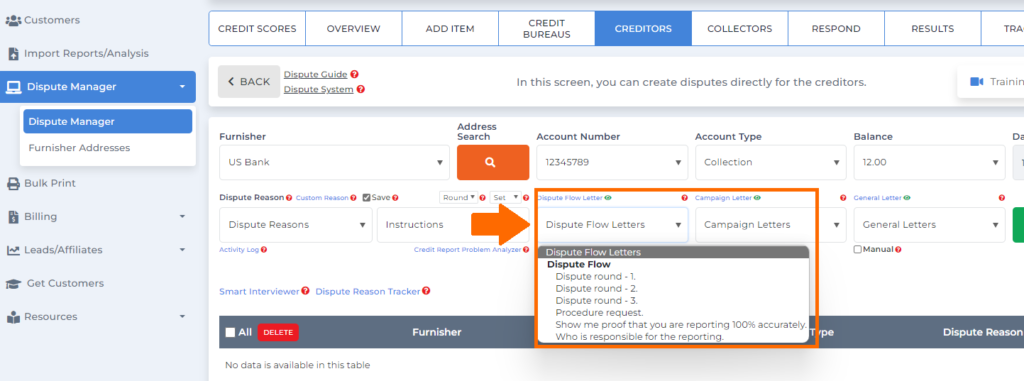
Task: Click the help icon beside Smart Interviewer
Action: (x=305, y=291)
